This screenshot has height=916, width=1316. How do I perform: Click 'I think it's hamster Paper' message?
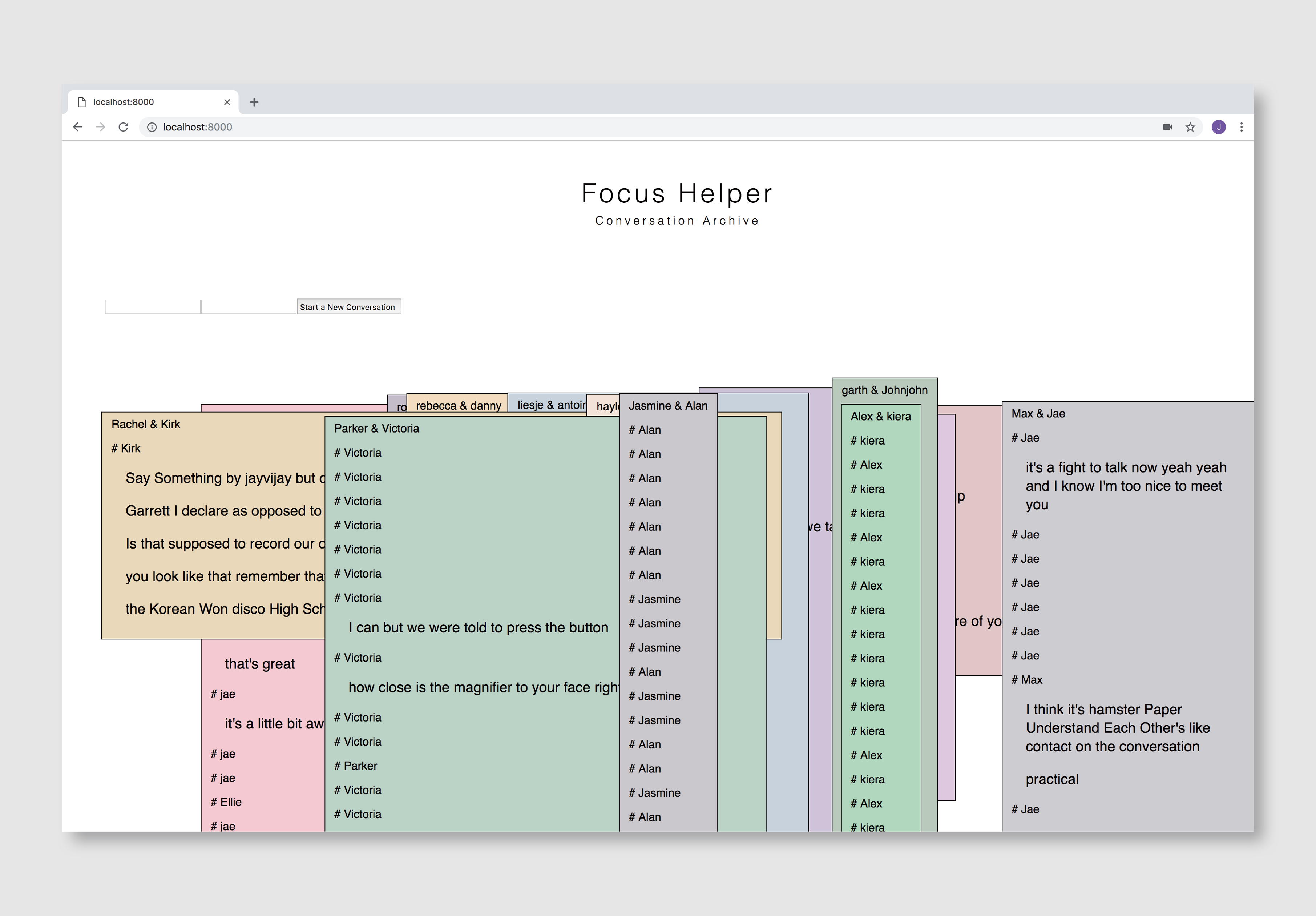tap(1118, 728)
